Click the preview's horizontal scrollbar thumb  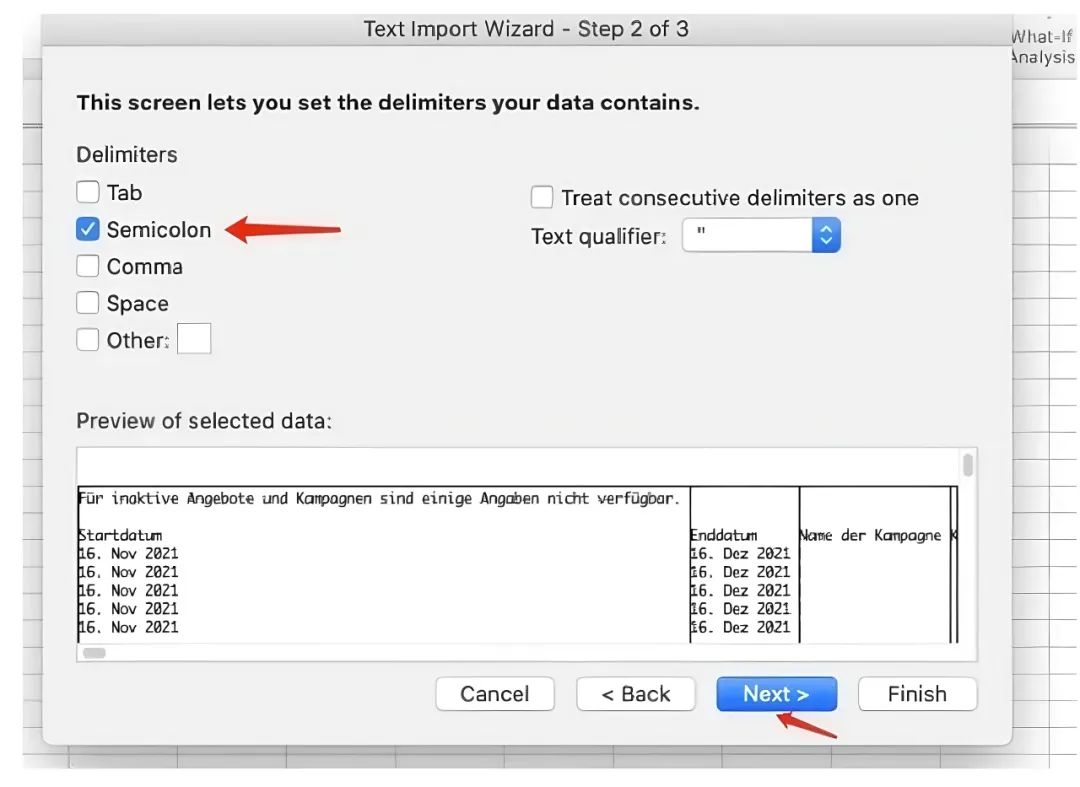coord(94,652)
